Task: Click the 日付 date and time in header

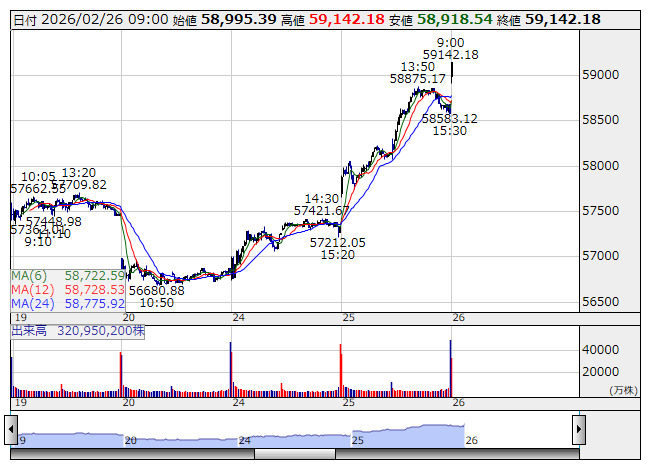Action: (103, 19)
